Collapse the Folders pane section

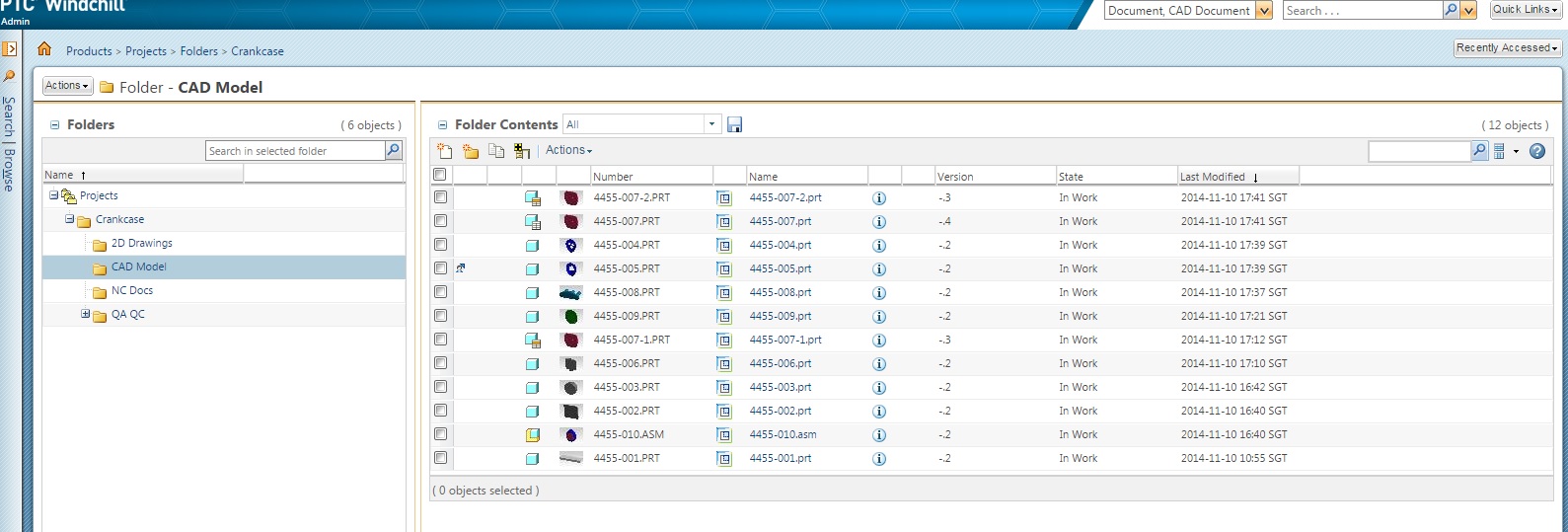tap(54, 125)
